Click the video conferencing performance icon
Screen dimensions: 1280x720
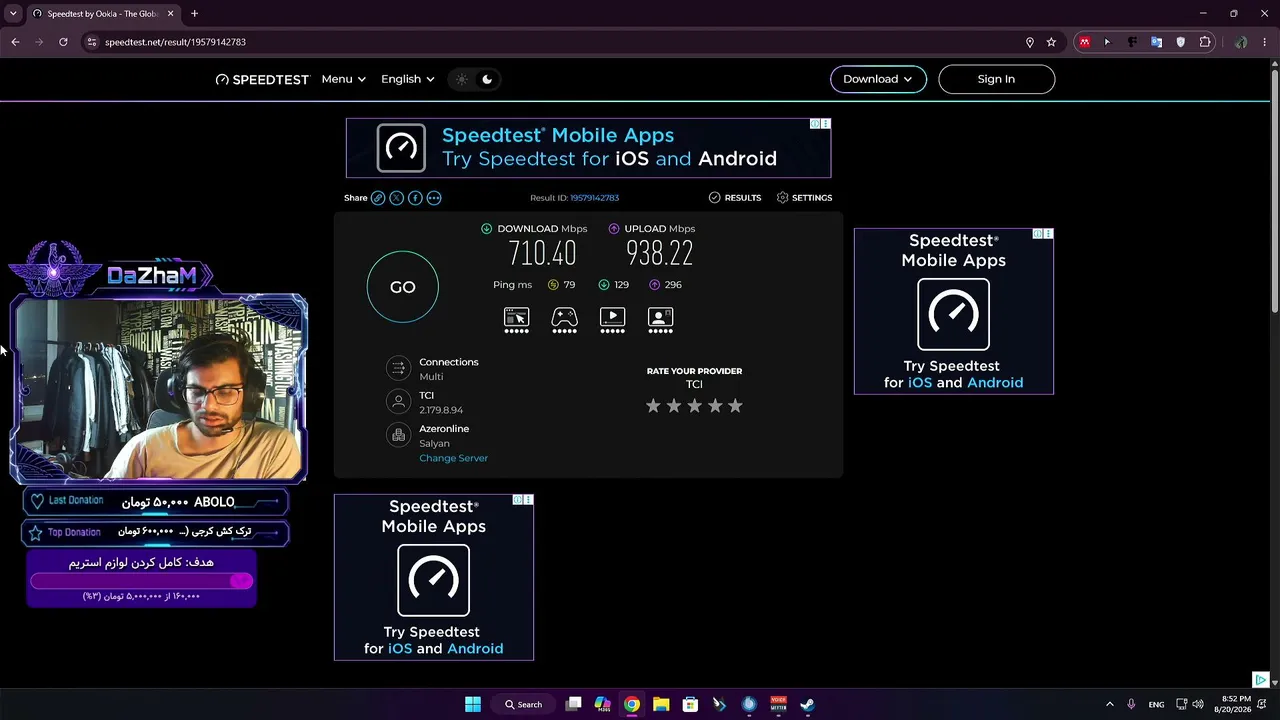(660, 320)
